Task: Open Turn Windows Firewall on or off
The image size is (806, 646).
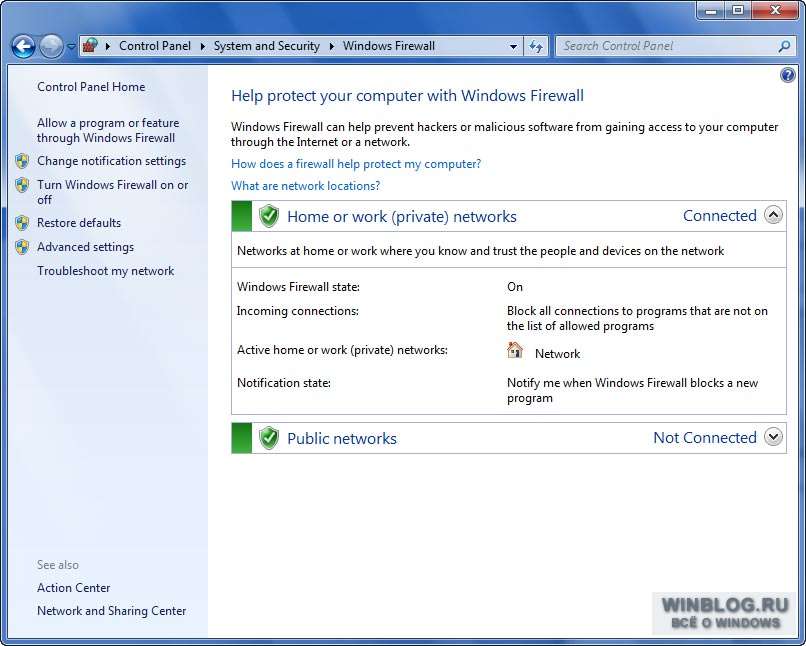Action: (x=113, y=192)
